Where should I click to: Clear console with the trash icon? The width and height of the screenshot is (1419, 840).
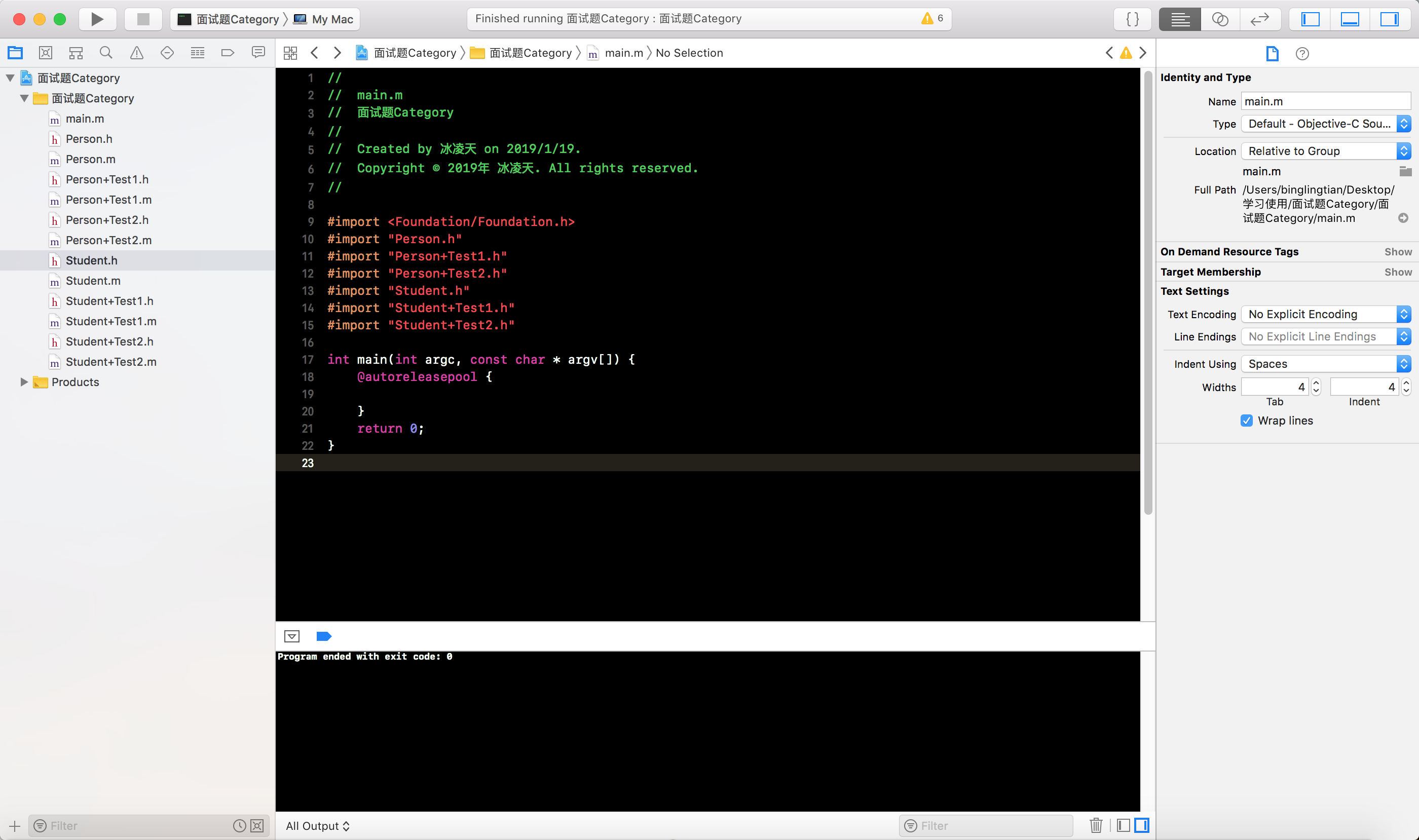(1096, 825)
